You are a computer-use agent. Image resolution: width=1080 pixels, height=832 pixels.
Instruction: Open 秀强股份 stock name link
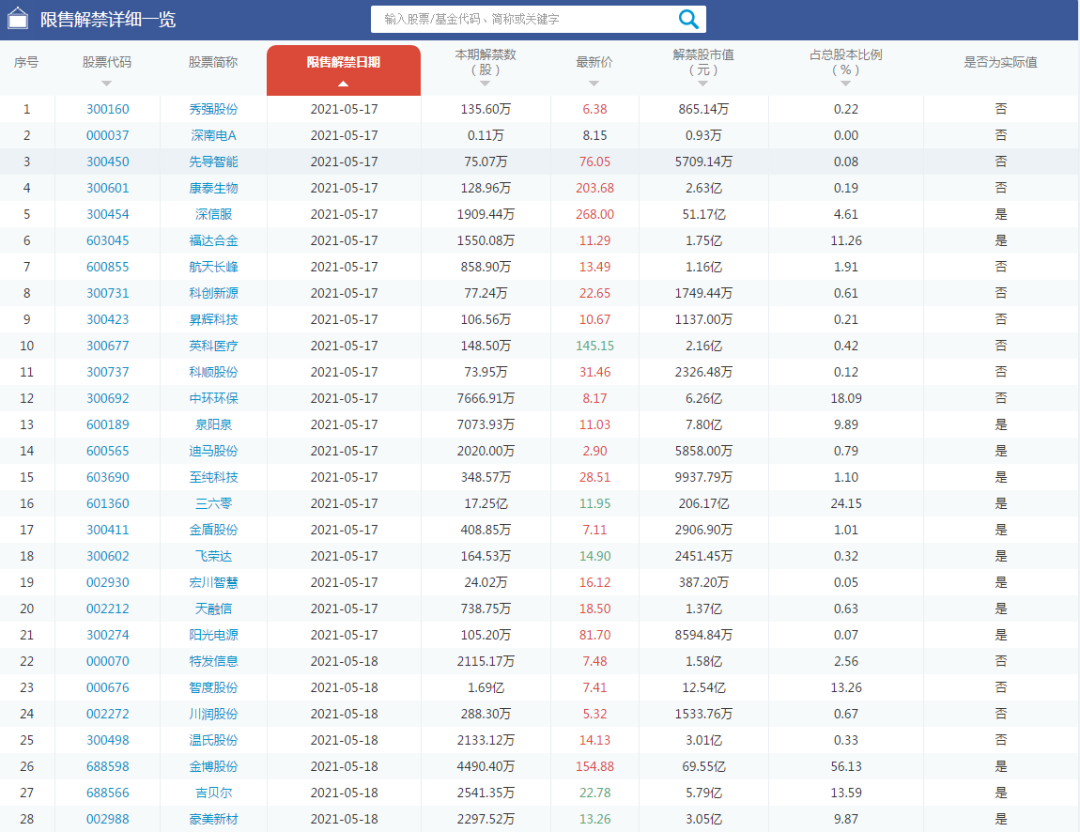click(214, 109)
